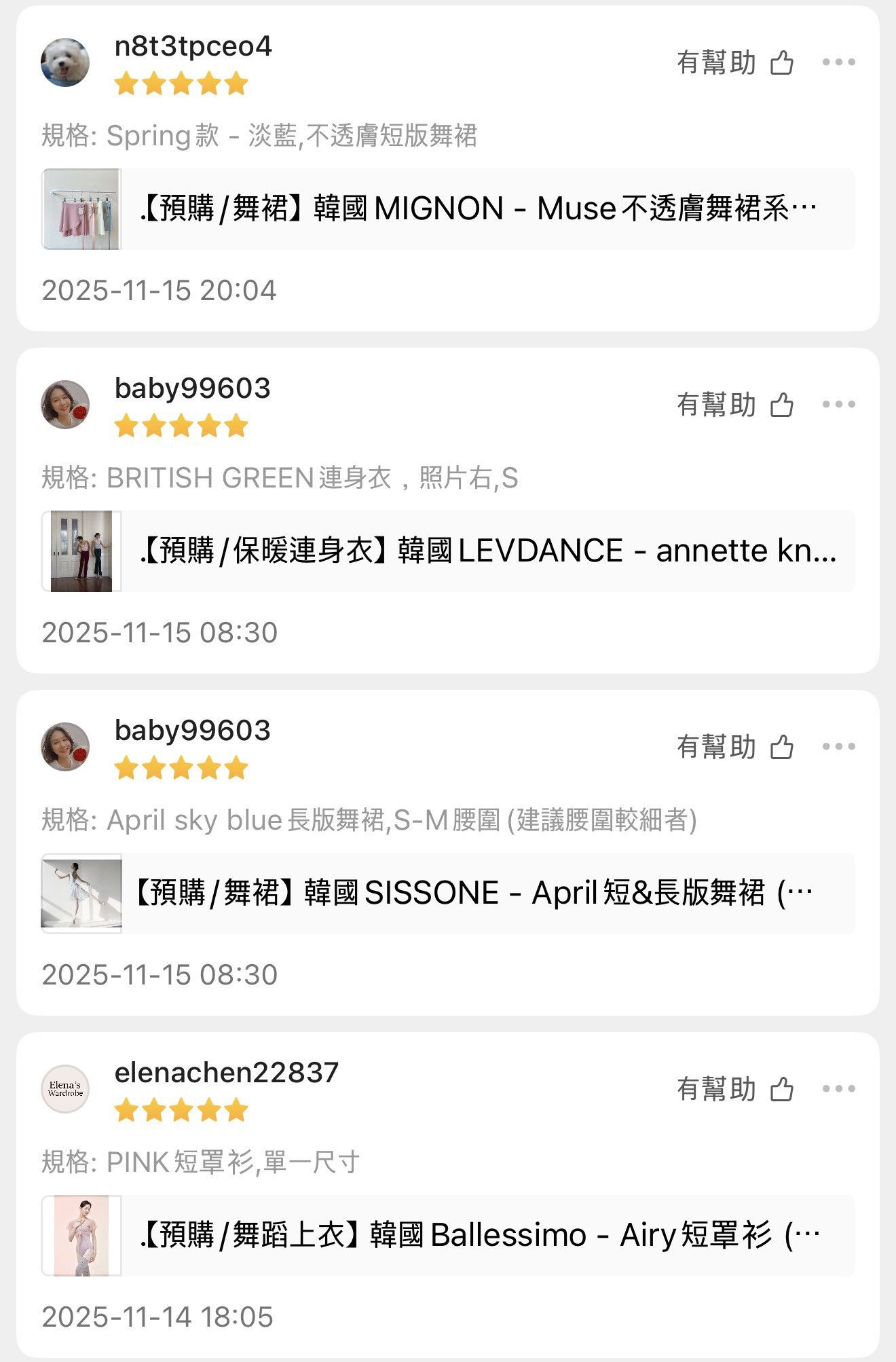Open the MIGNON Muse product title link
Image resolution: width=896 pixels, height=1362 pixels.
click(478, 209)
